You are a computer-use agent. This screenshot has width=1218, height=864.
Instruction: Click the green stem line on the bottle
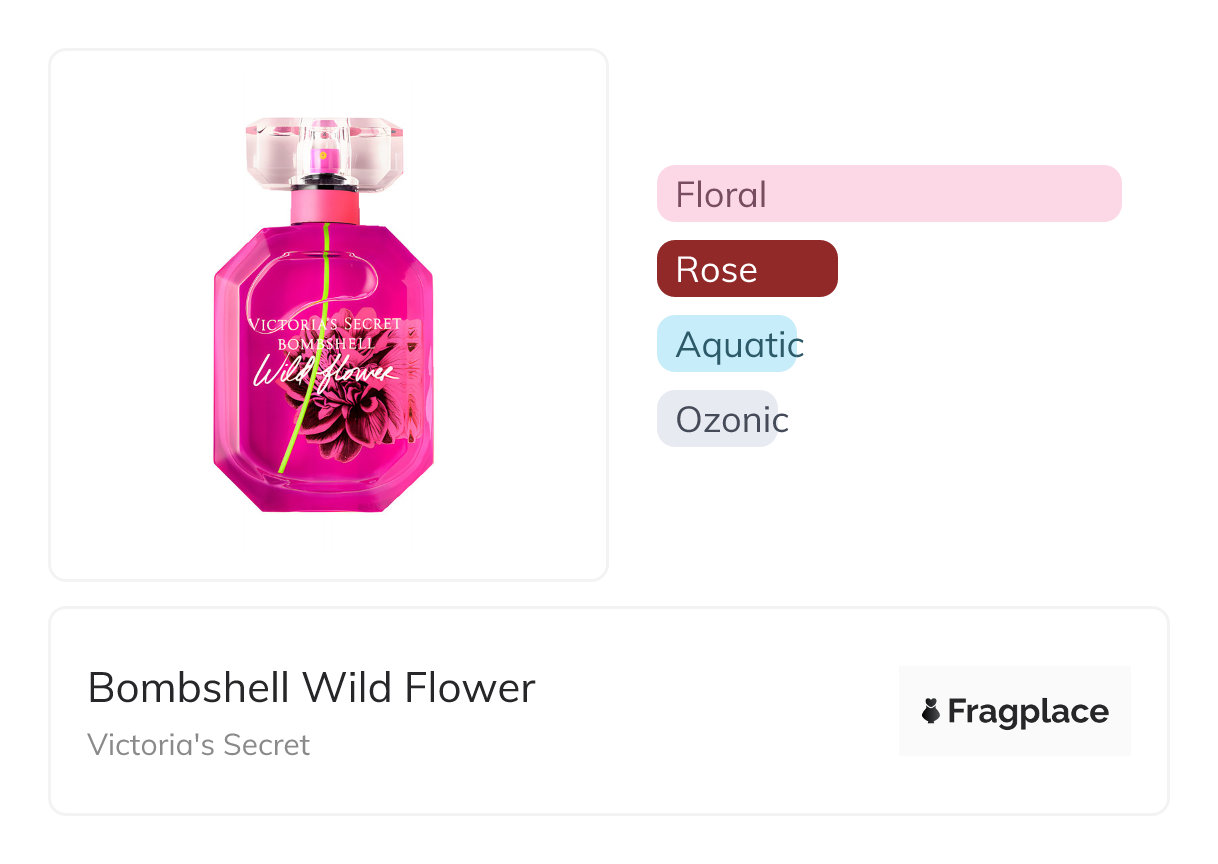[296, 440]
